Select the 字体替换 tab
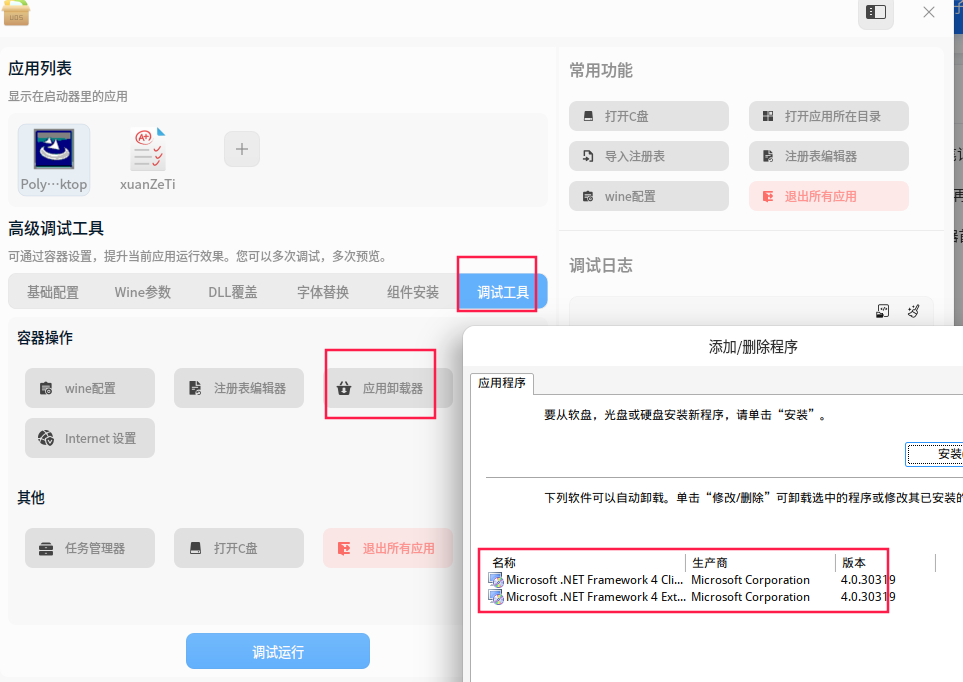Viewport: 963px width, 682px height. [x=323, y=292]
